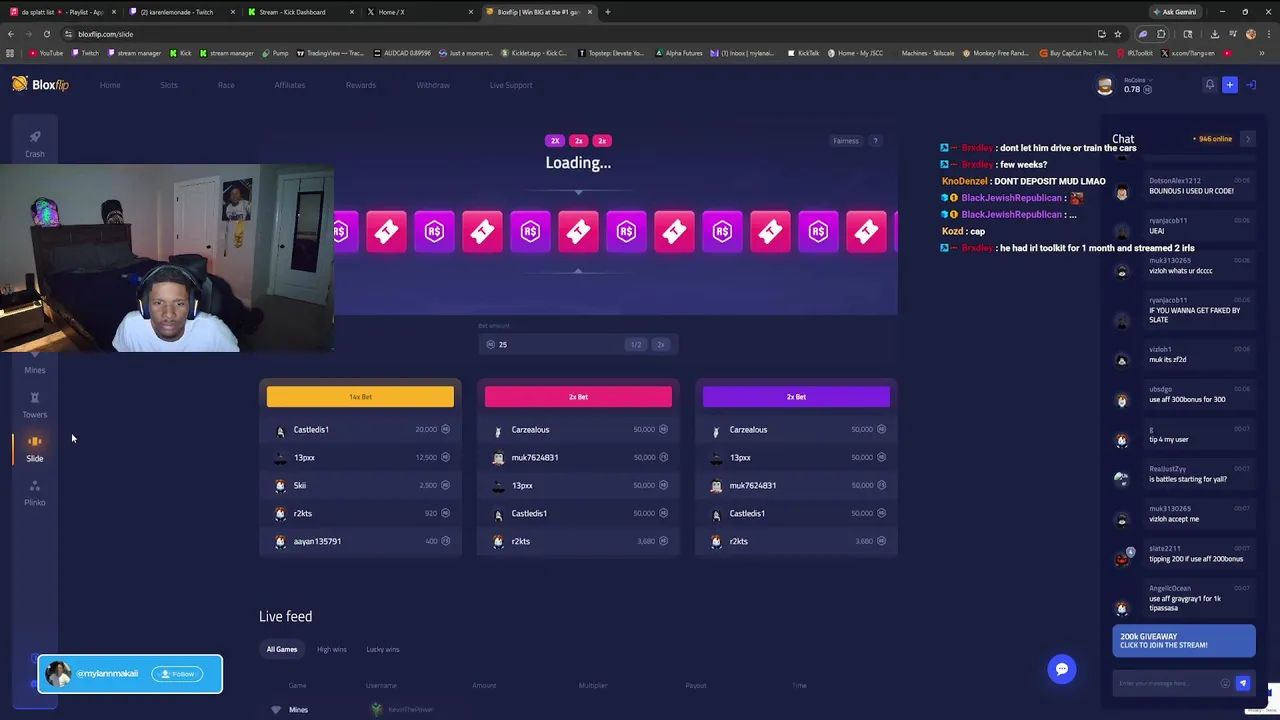Open TradingView bookmark
The height and width of the screenshot is (720, 1280).
pyautogui.click(x=330, y=53)
